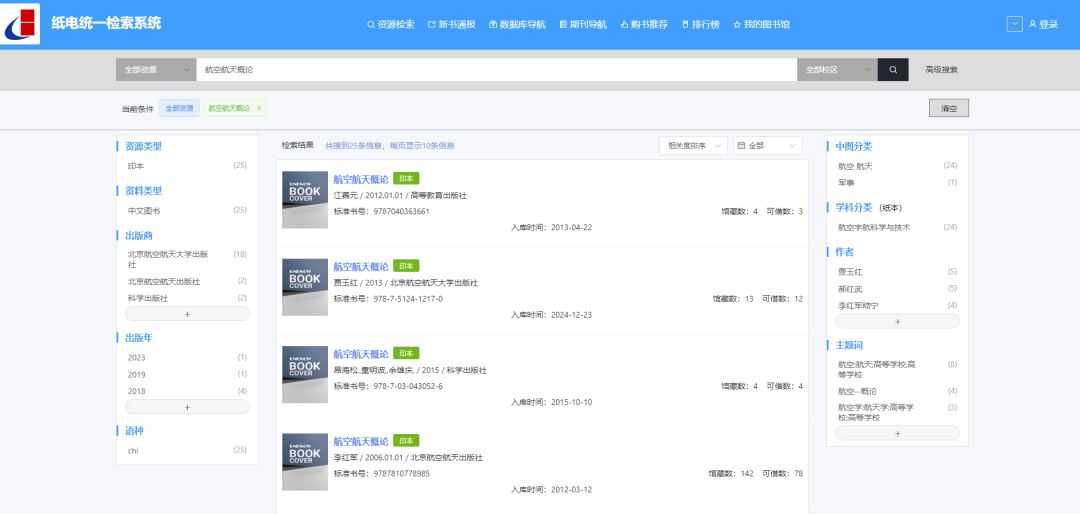Screen dimensions: 1080x514
Task: Expand more publishers with plus button
Action: coord(187,314)
